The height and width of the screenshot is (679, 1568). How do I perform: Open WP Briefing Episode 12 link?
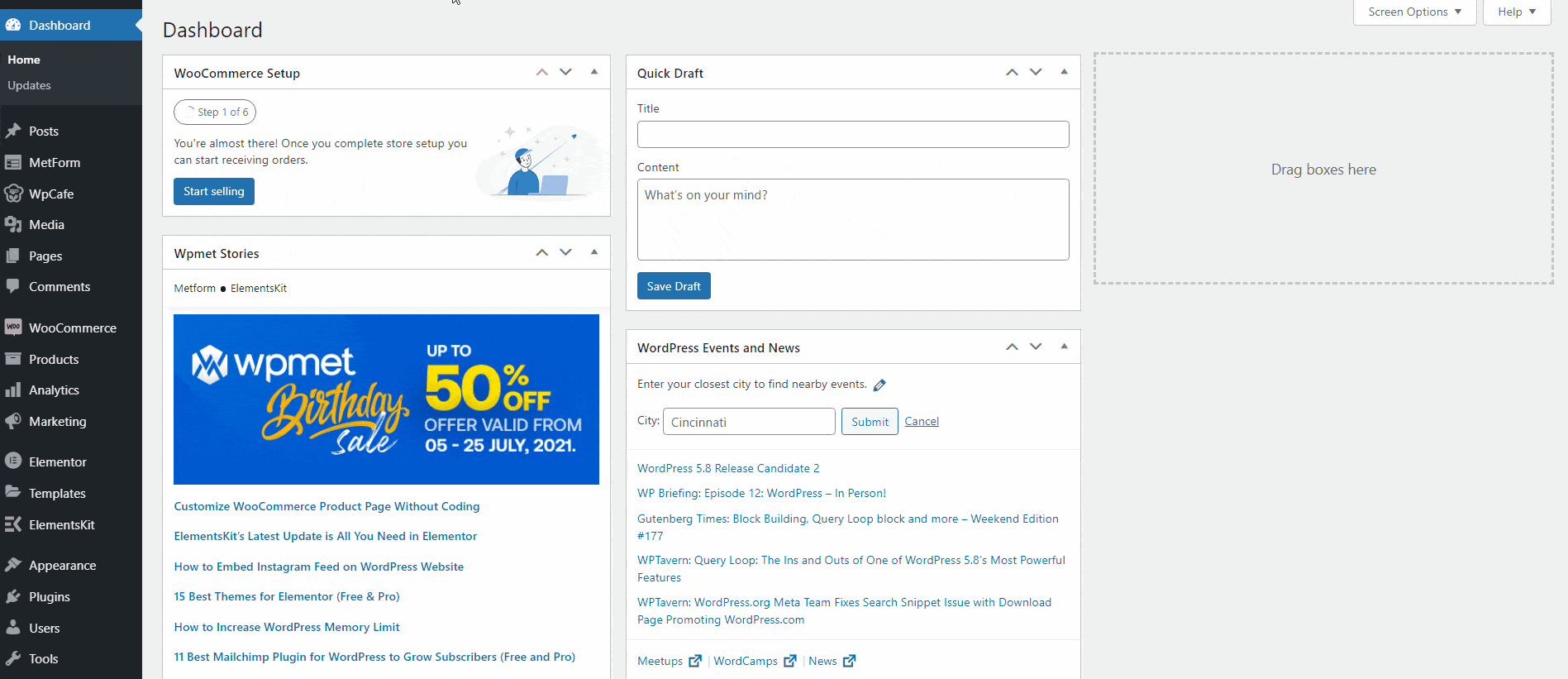761,493
